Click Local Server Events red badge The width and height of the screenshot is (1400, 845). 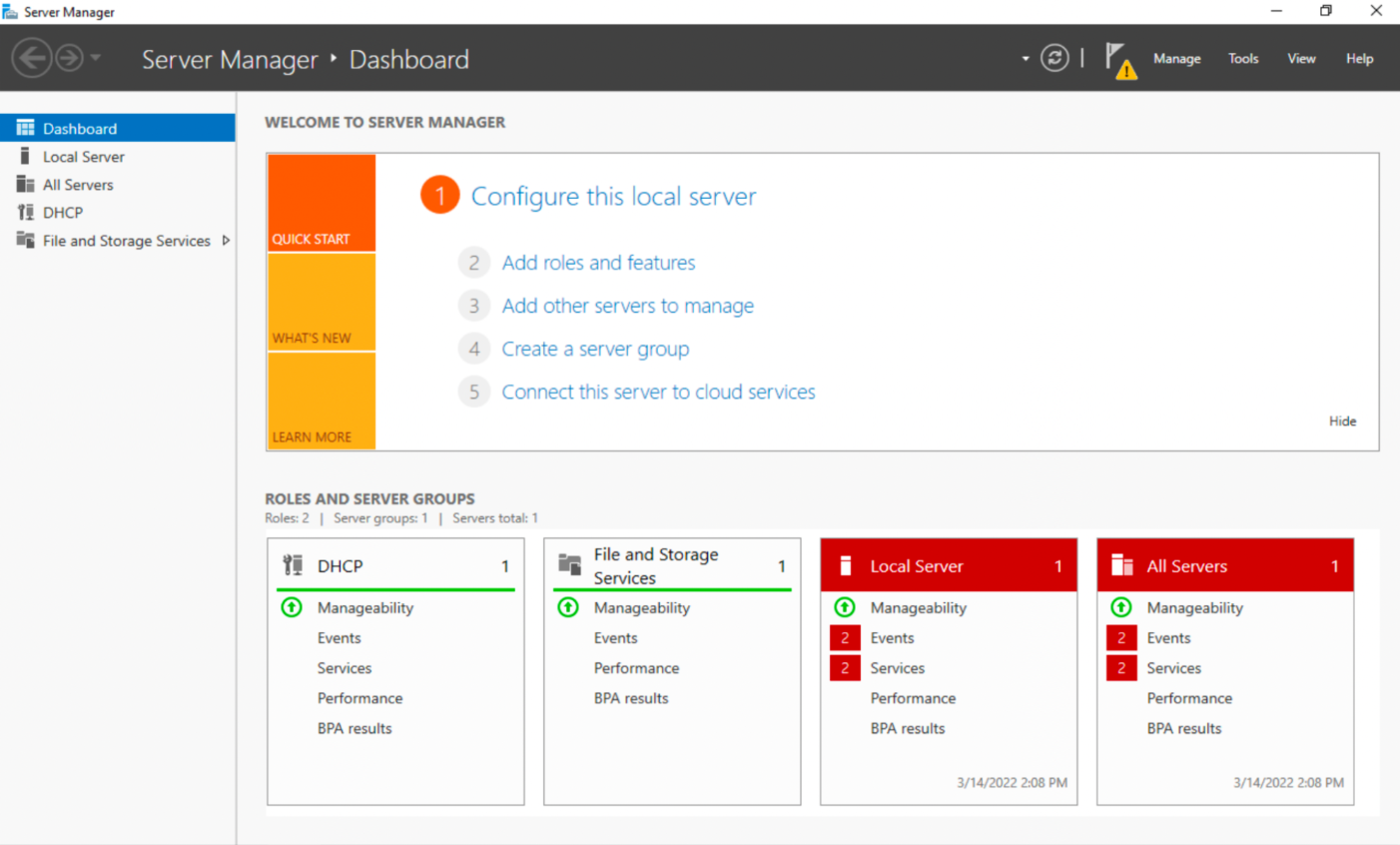click(x=845, y=637)
